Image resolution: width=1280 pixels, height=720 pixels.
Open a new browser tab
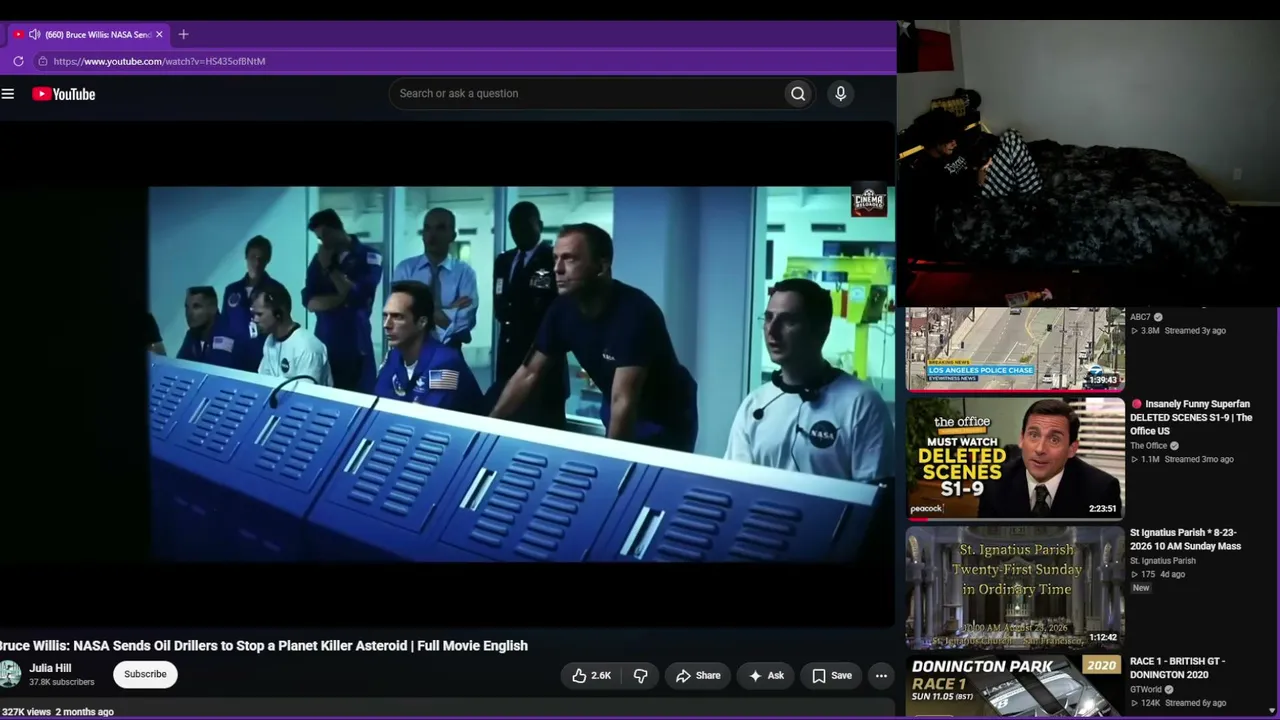[183, 34]
